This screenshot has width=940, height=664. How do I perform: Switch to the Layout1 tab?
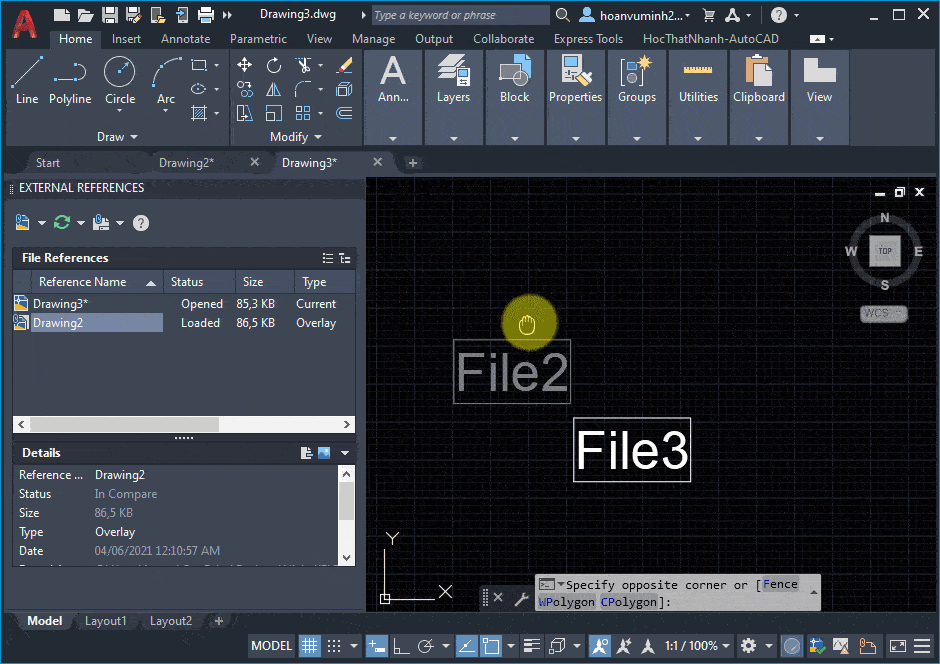click(x=105, y=621)
